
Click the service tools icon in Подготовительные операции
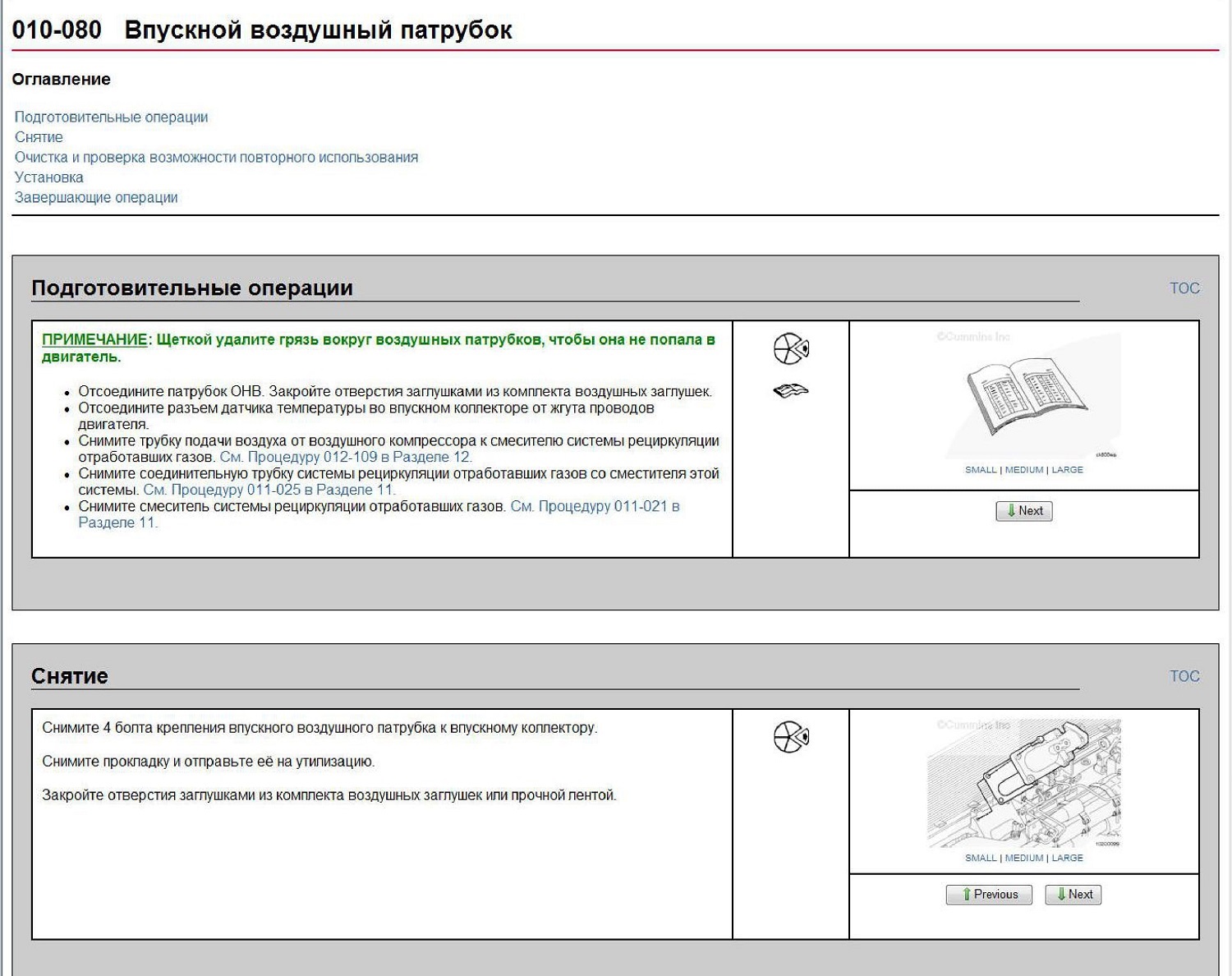[791, 349]
